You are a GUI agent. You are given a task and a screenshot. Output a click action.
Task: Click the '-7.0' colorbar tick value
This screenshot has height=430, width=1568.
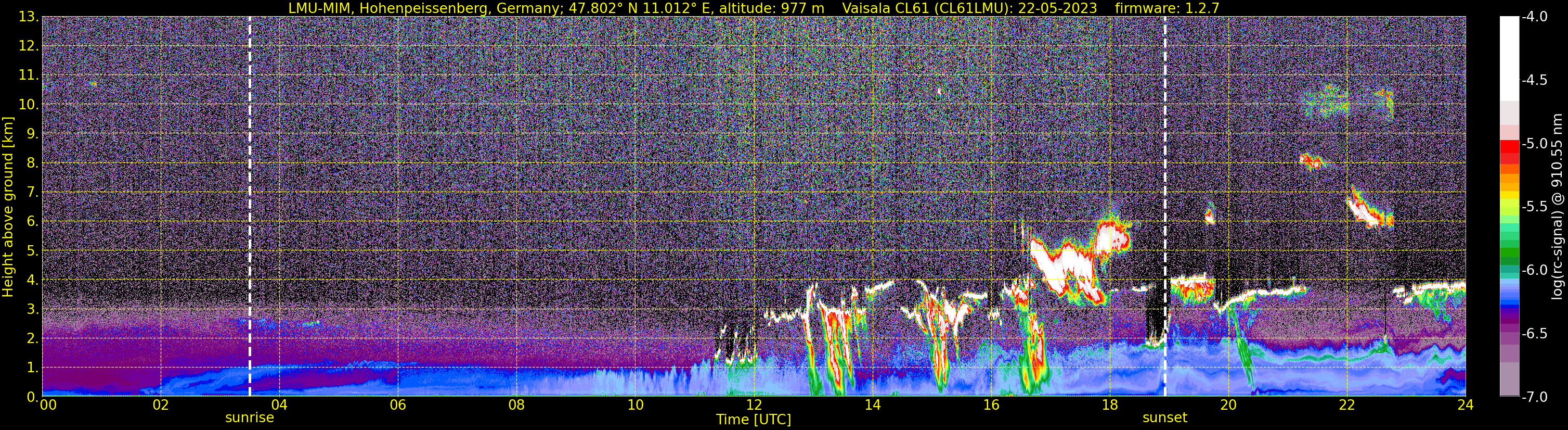click(x=1534, y=397)
